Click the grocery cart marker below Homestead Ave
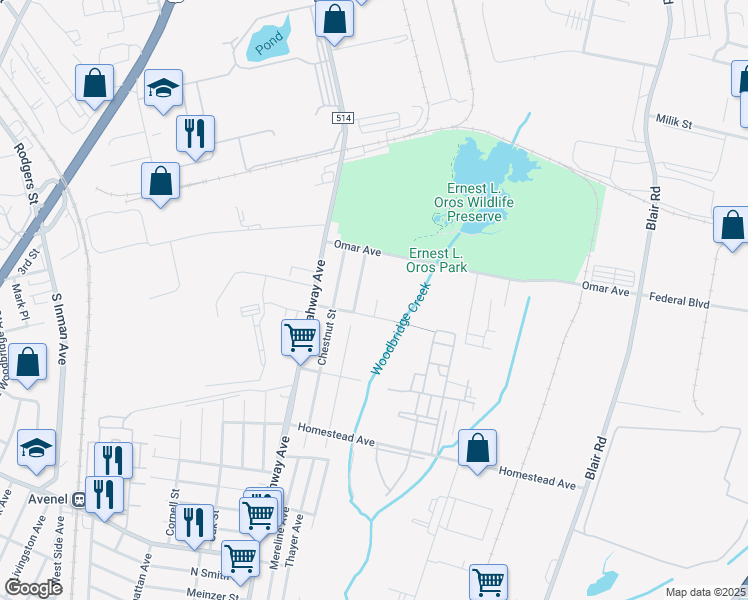Image resolution: width=748 pixels, height=600 pixels. [488, 583]
